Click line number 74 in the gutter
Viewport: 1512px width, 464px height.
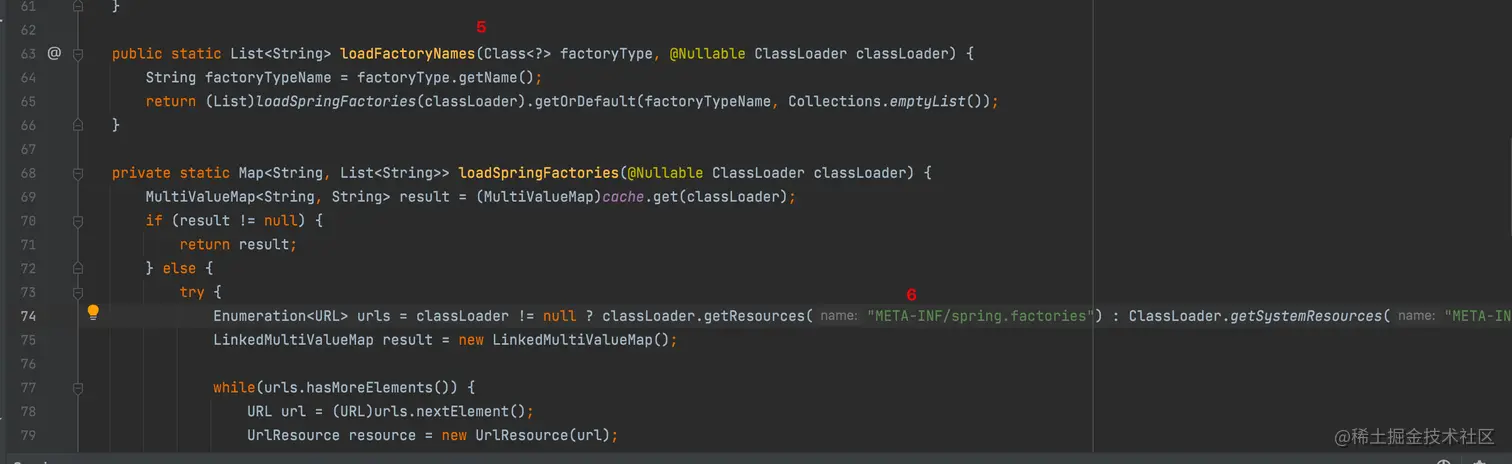[28, 316]
